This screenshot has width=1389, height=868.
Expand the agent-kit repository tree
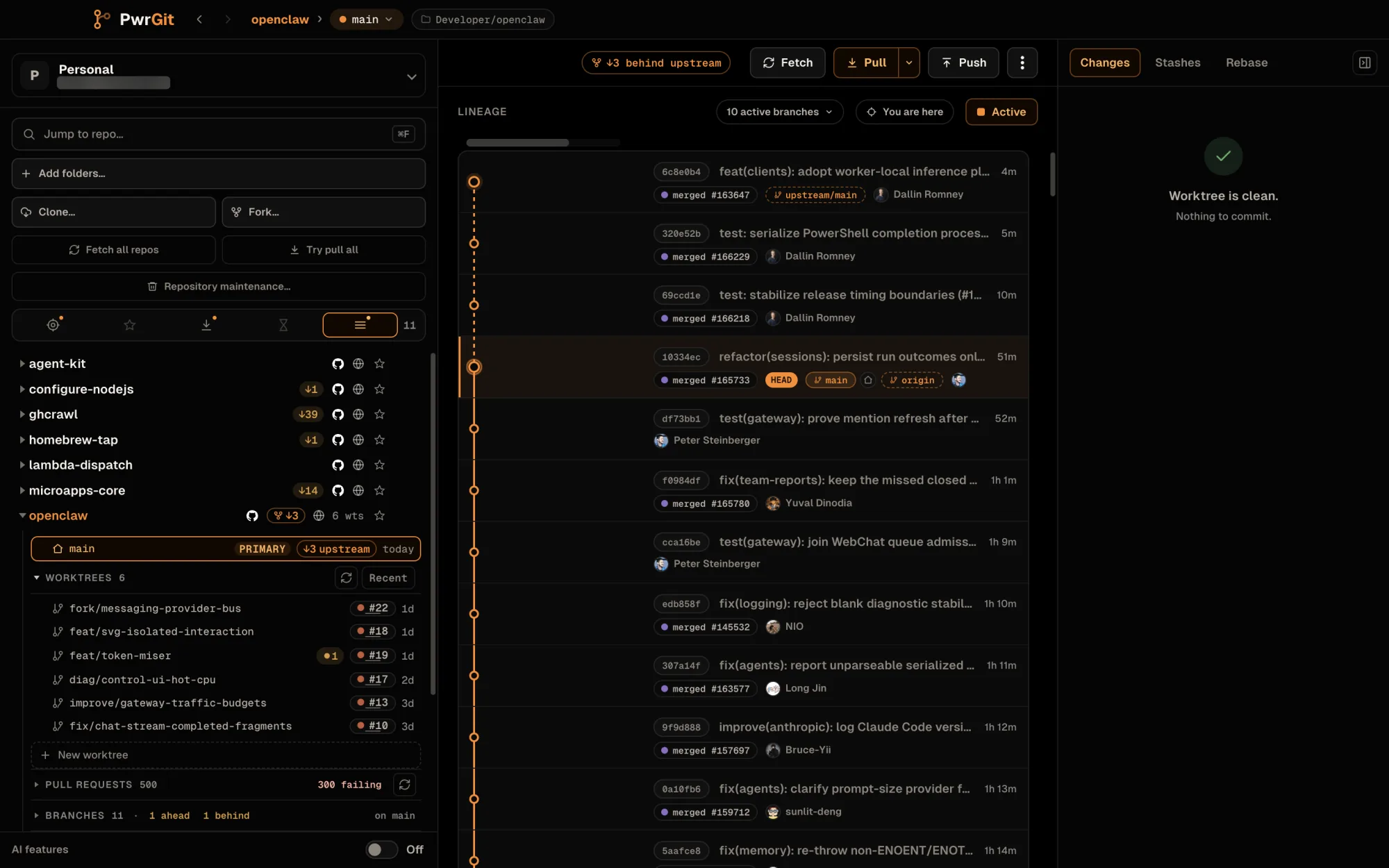(22, 364)
